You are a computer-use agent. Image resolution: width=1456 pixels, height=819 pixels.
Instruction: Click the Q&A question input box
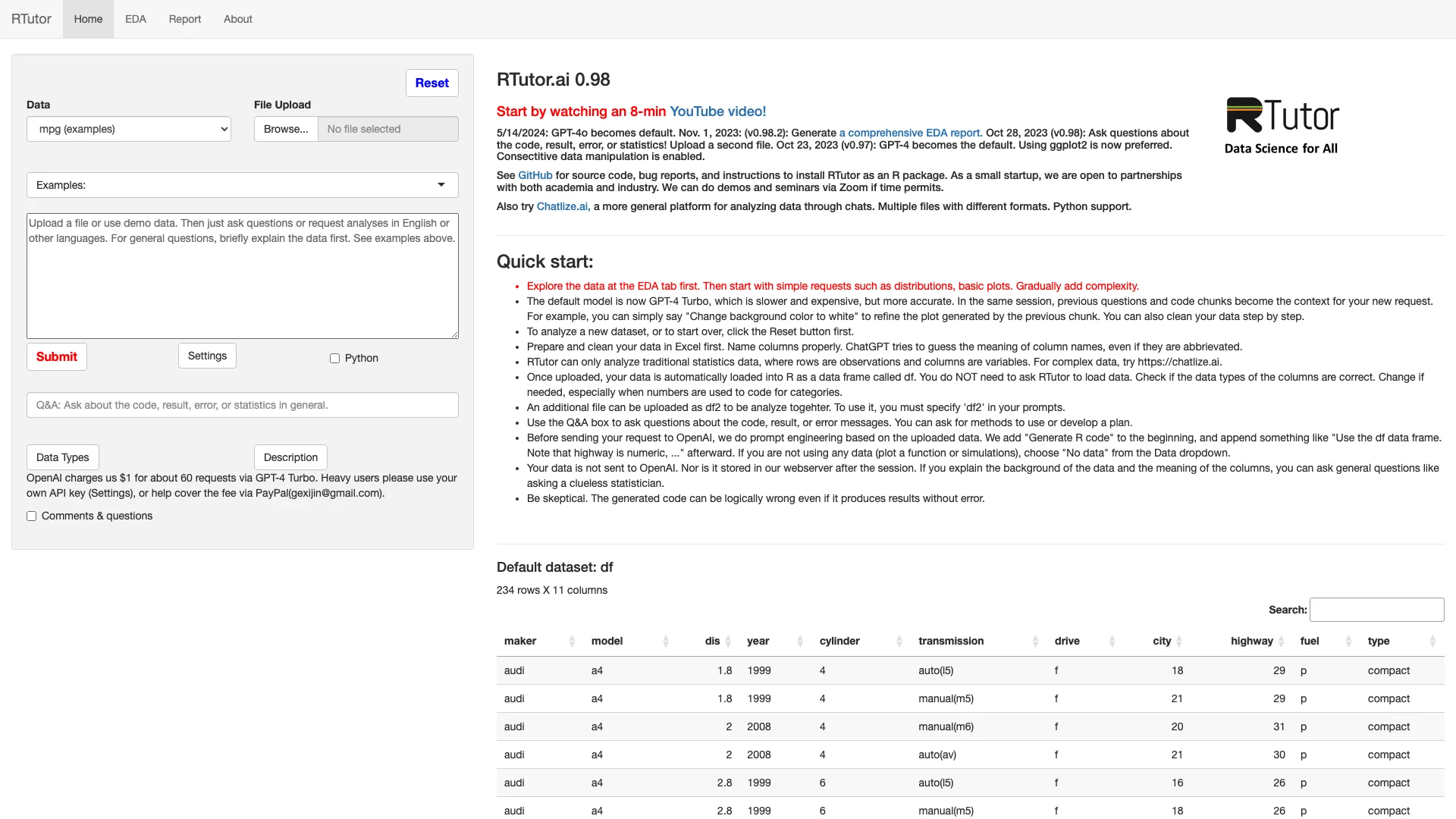(x=243, y=405)
